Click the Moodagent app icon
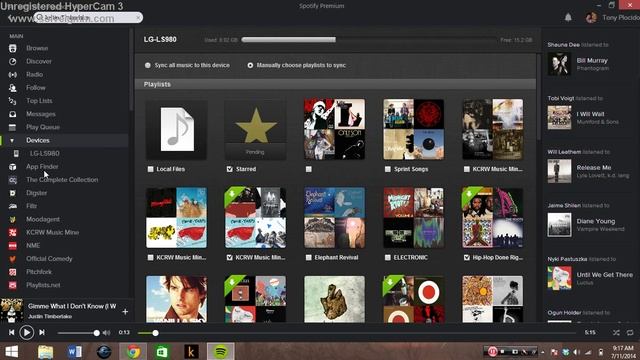Viewport: 640px width, 360px height. coord(13,219)
